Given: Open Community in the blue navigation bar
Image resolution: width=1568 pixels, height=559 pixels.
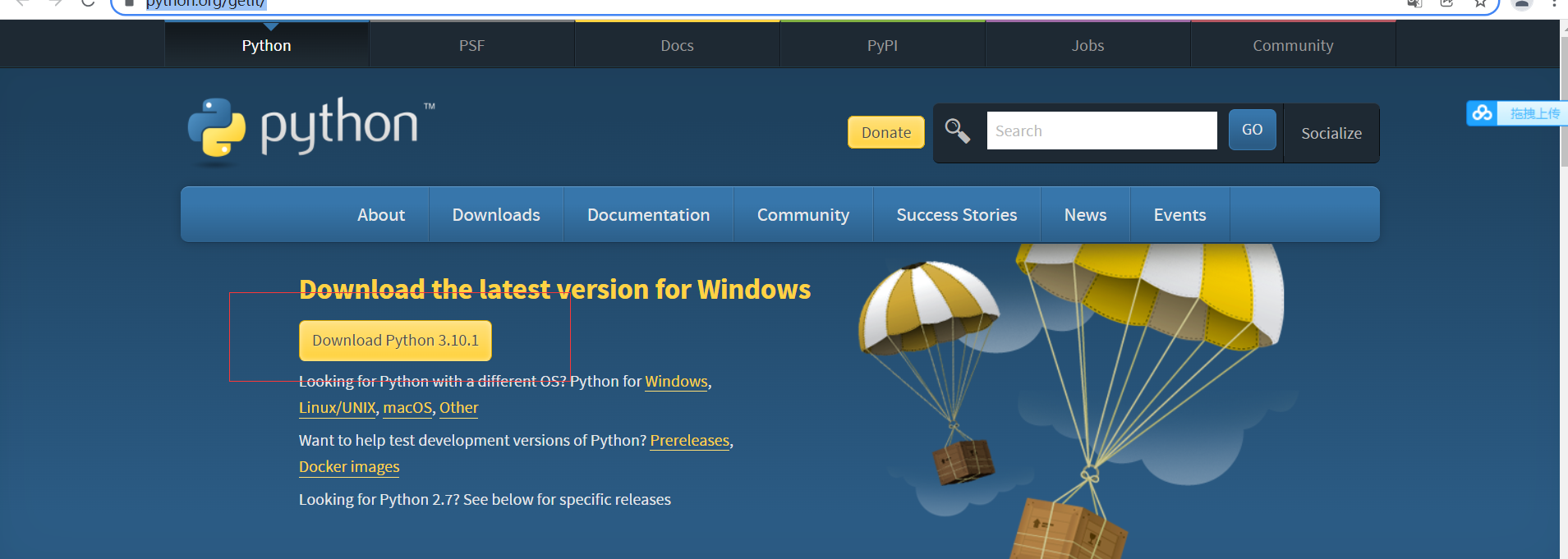Looking at the screenshot, I should click(803, 214).
